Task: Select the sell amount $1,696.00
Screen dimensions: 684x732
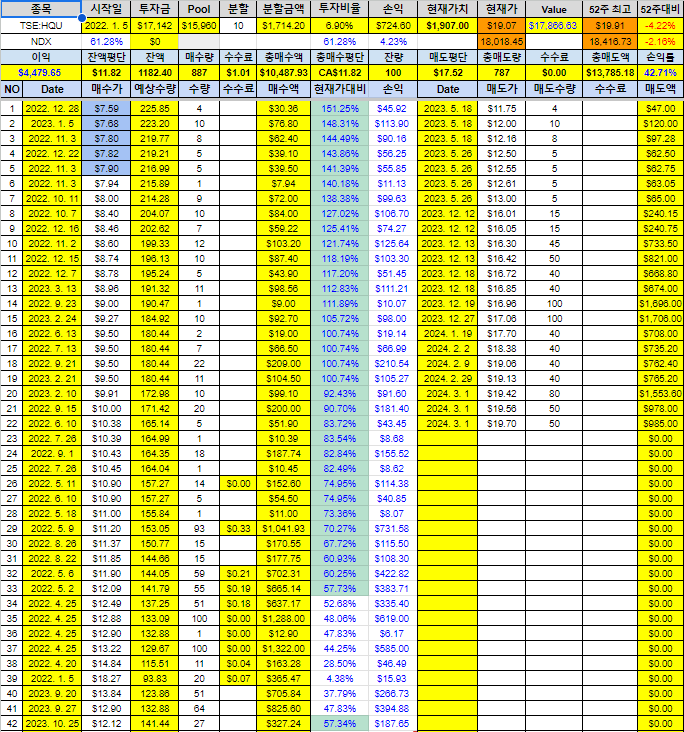Action: tap(660, 303)
